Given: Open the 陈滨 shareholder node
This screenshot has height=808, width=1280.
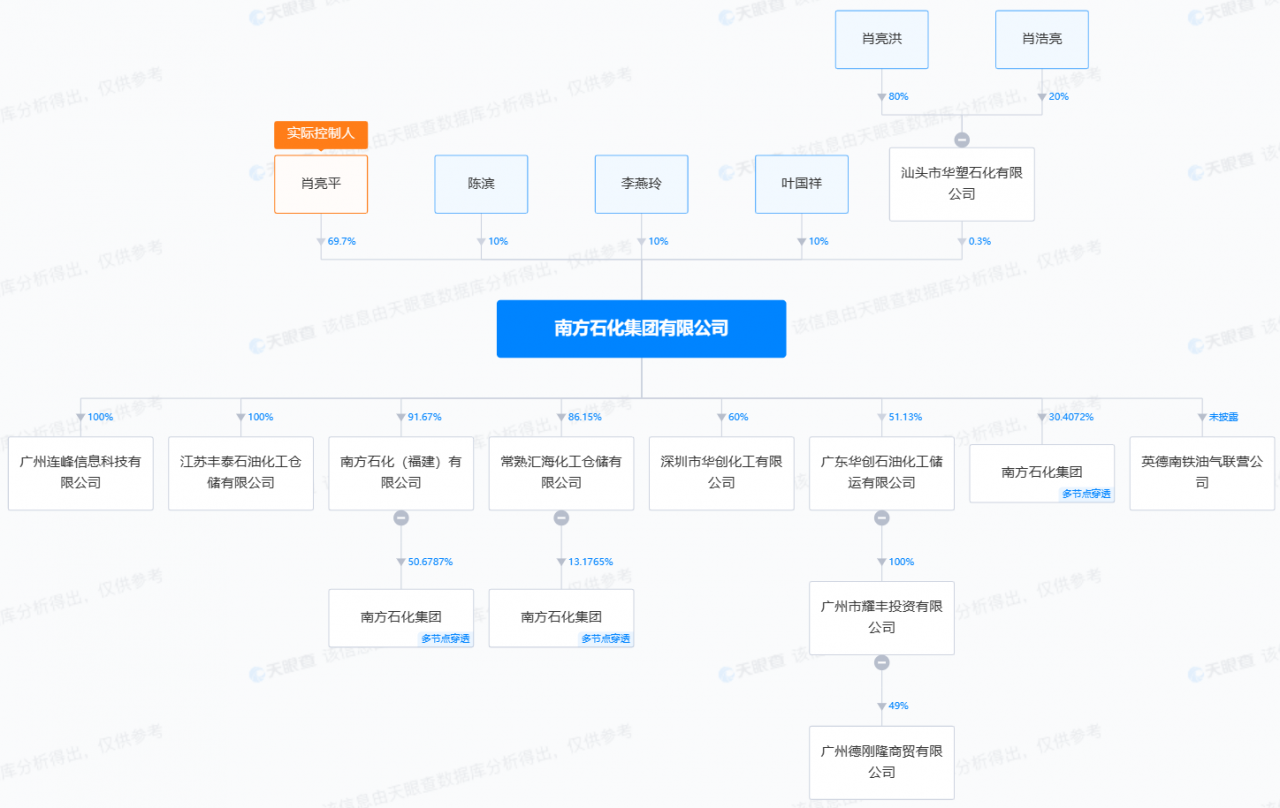Looking at the screenshot, I should (481, 184).
